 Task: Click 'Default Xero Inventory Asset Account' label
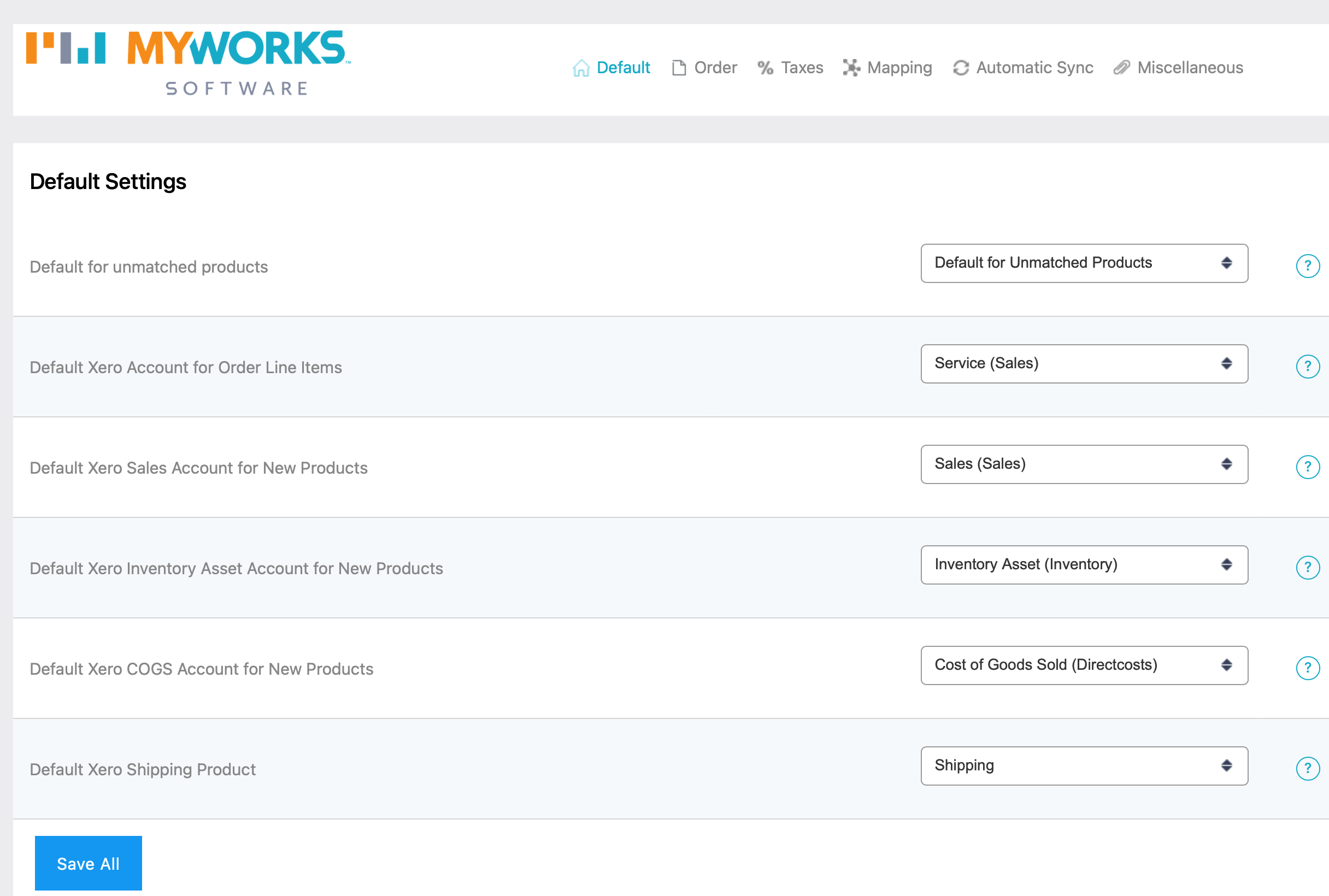point(236,569)
